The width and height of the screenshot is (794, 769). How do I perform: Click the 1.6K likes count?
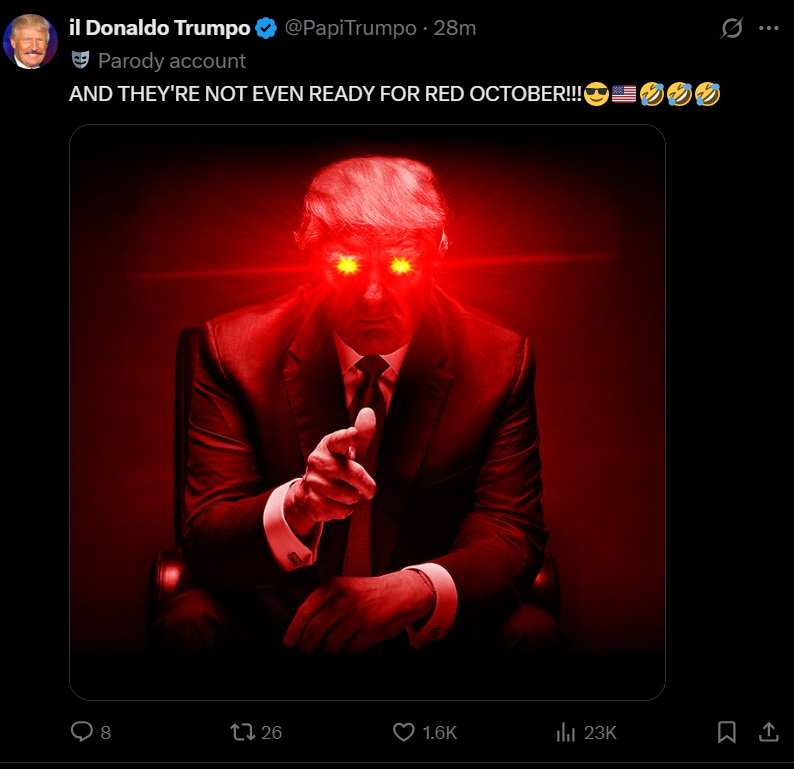tap(440, 733)
